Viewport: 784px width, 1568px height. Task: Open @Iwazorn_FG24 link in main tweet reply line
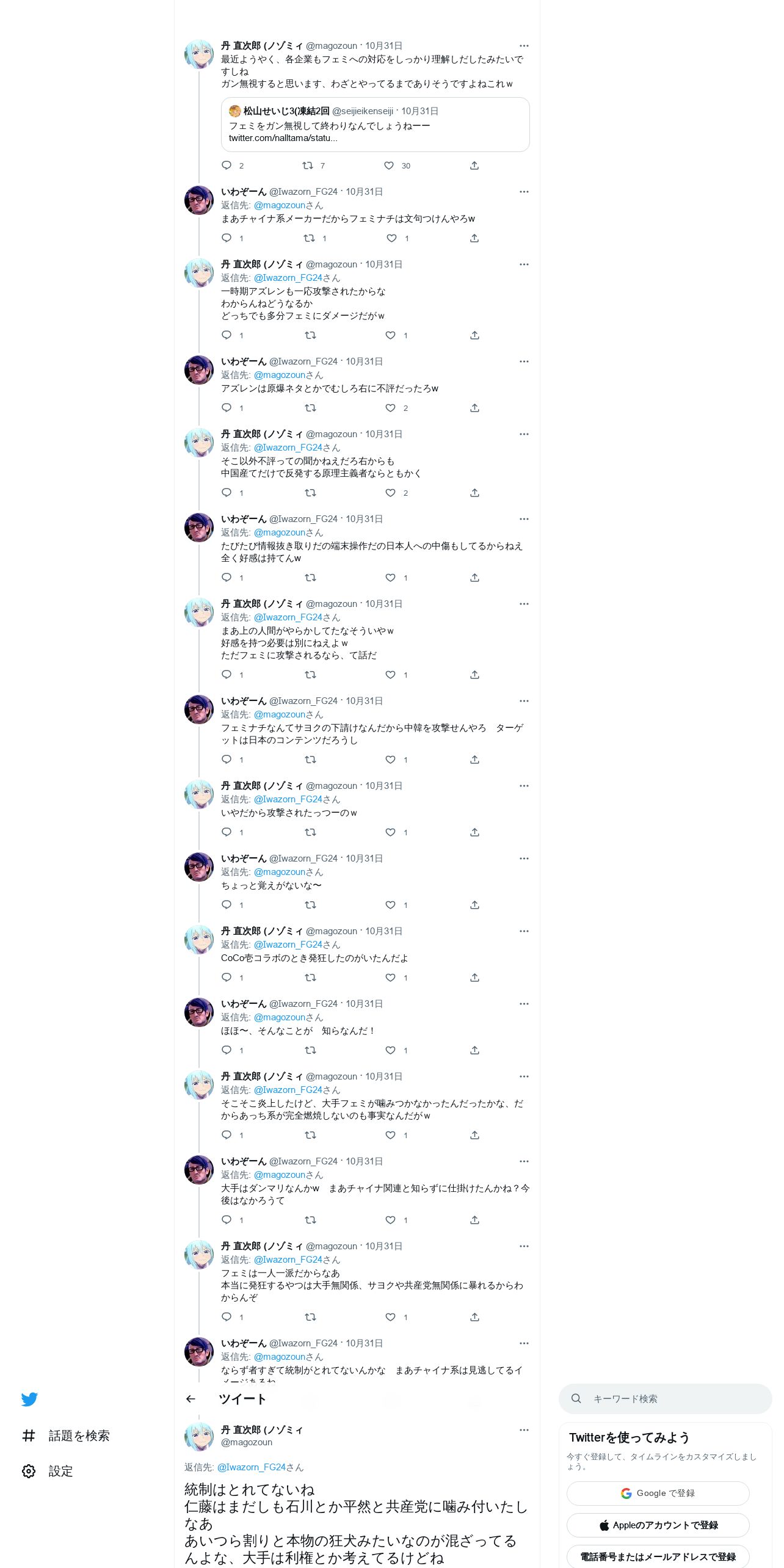pyautogui.click(x=251, y=1467)
